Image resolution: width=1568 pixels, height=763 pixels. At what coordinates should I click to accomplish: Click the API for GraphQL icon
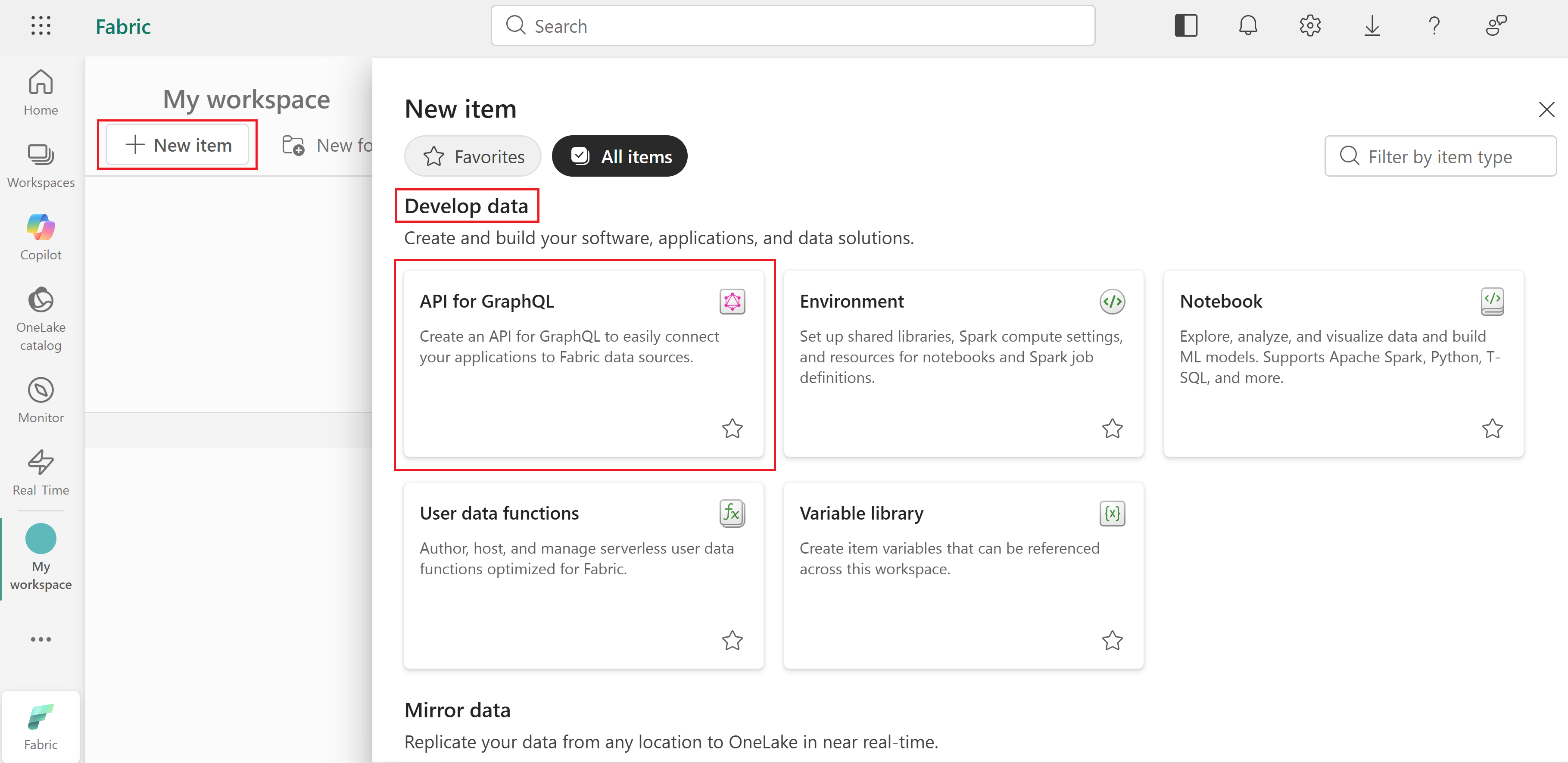(x=732, y=301)
